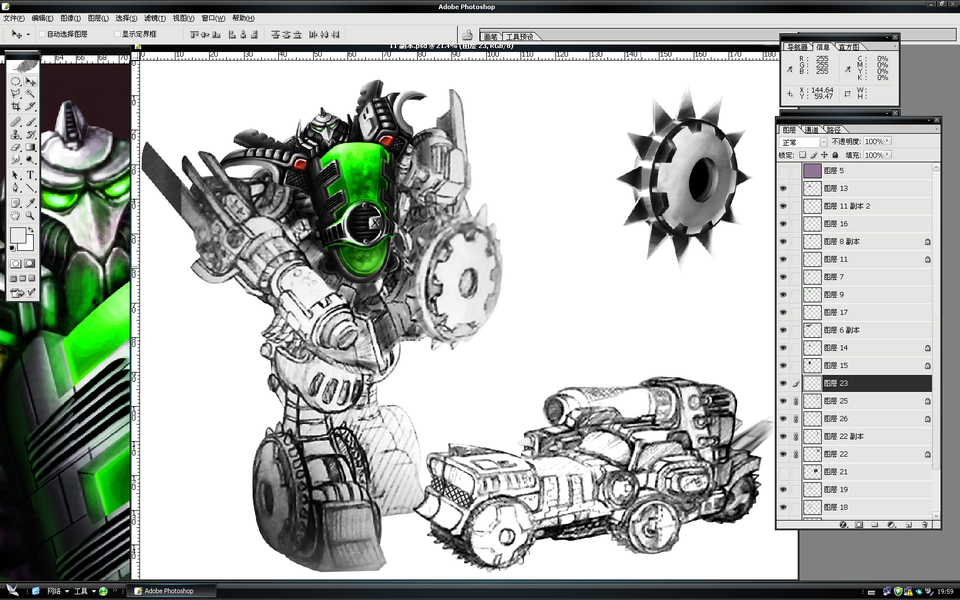Select the Eraser tool

[16, 147]
